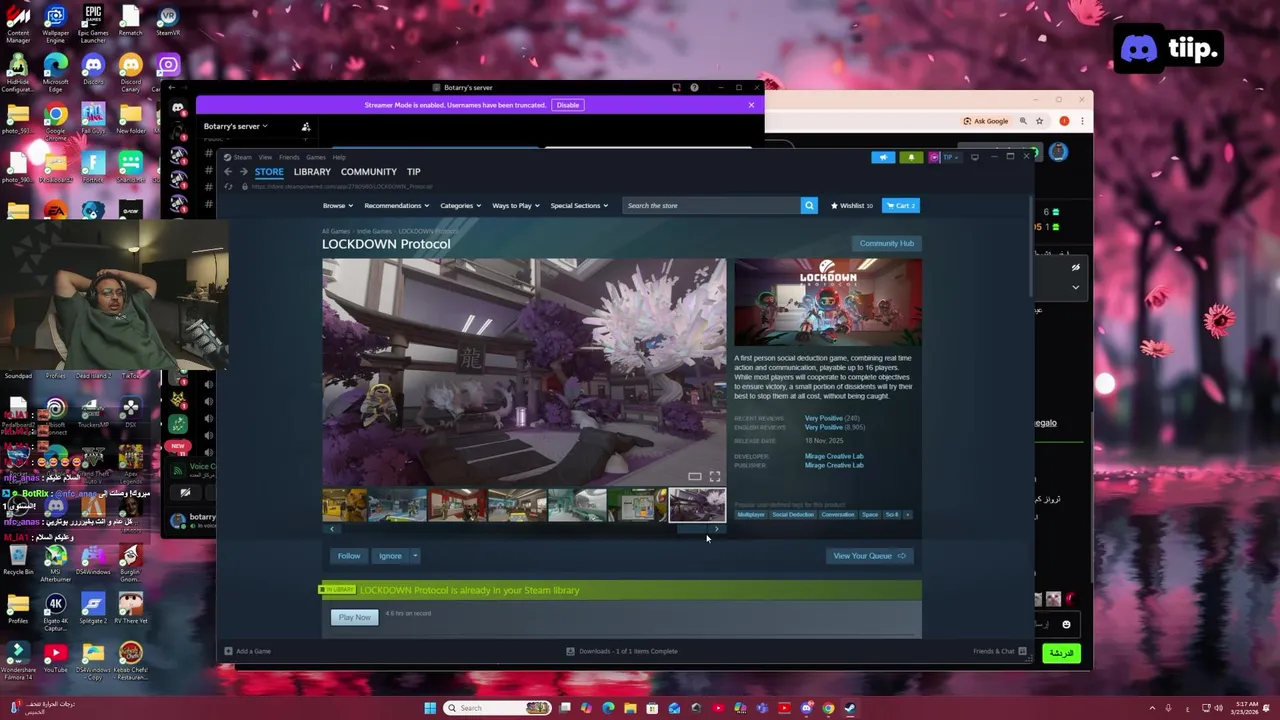Open Steam notifications bell icon
The width and height of the screenshot is (1280, 720).
pos(911,157)
